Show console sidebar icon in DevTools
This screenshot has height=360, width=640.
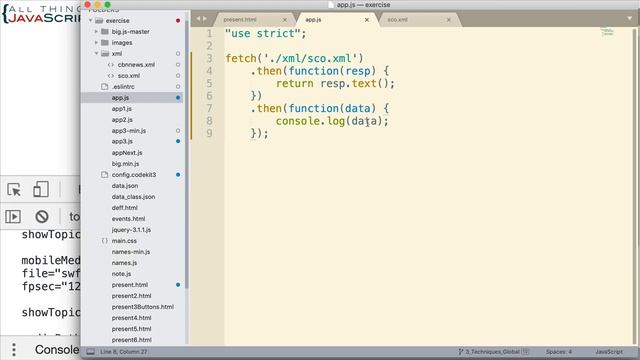point(13,216)
